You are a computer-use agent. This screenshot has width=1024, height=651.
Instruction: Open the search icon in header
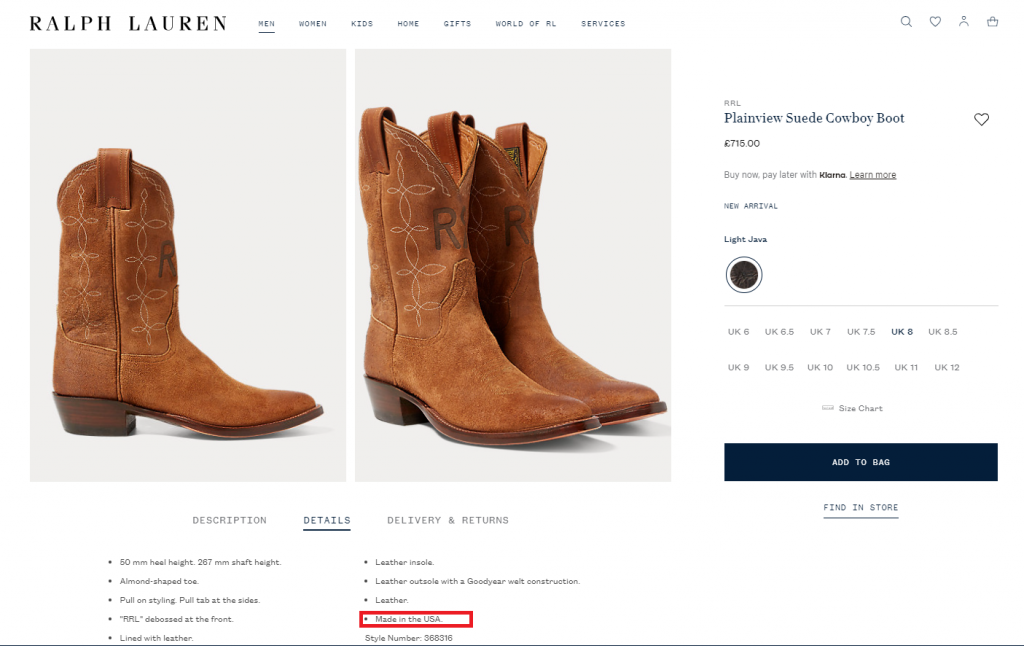[x=906, y=22]
